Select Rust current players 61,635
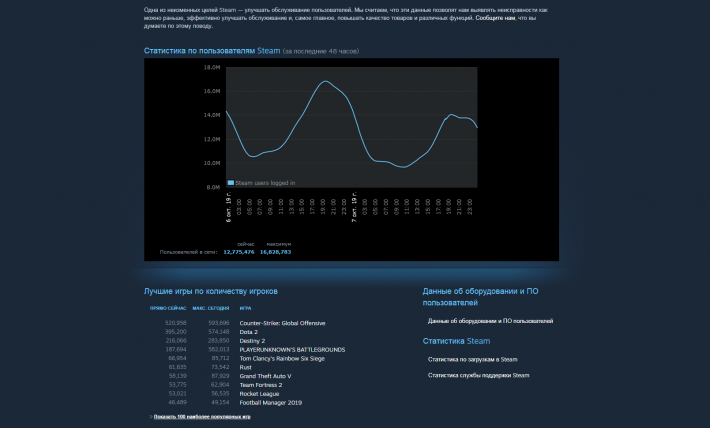 [x=178, y=367]
